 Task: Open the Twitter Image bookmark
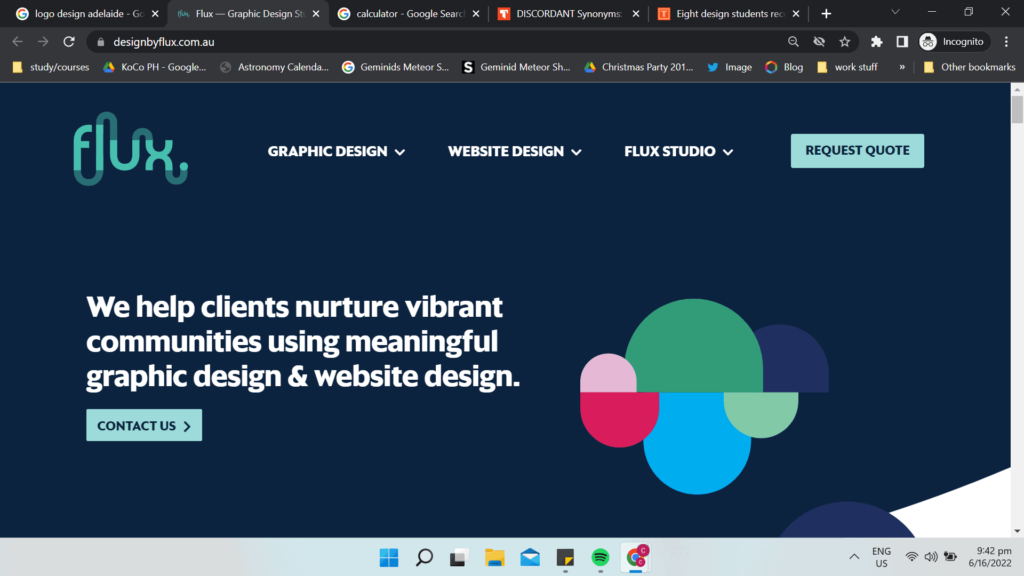(729, 67)
